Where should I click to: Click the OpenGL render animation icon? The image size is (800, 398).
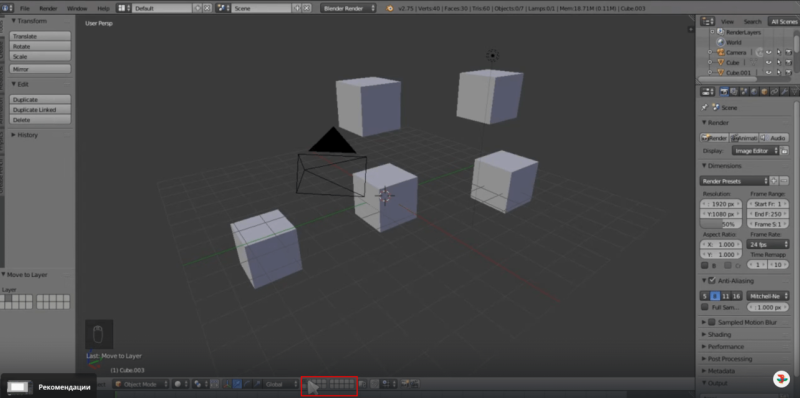pos(415,384)
